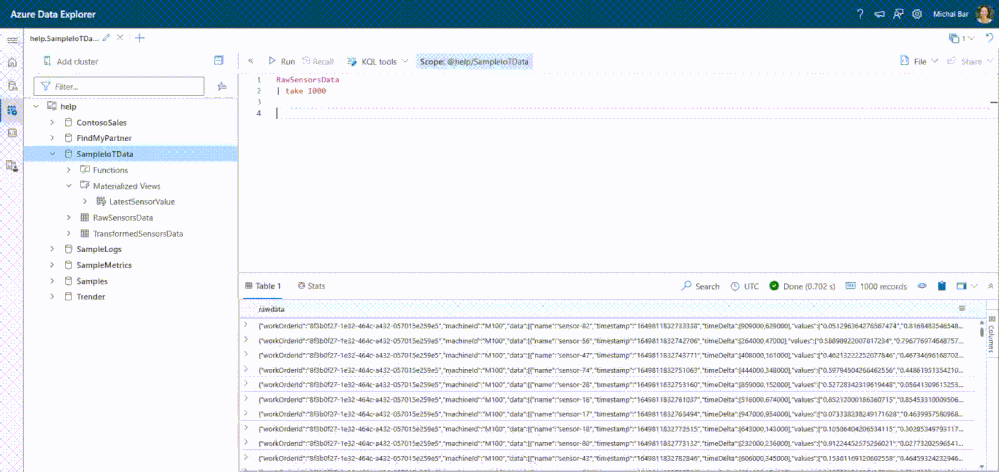Expand the TransformedSensorsData table

click(x=69, y=233)
